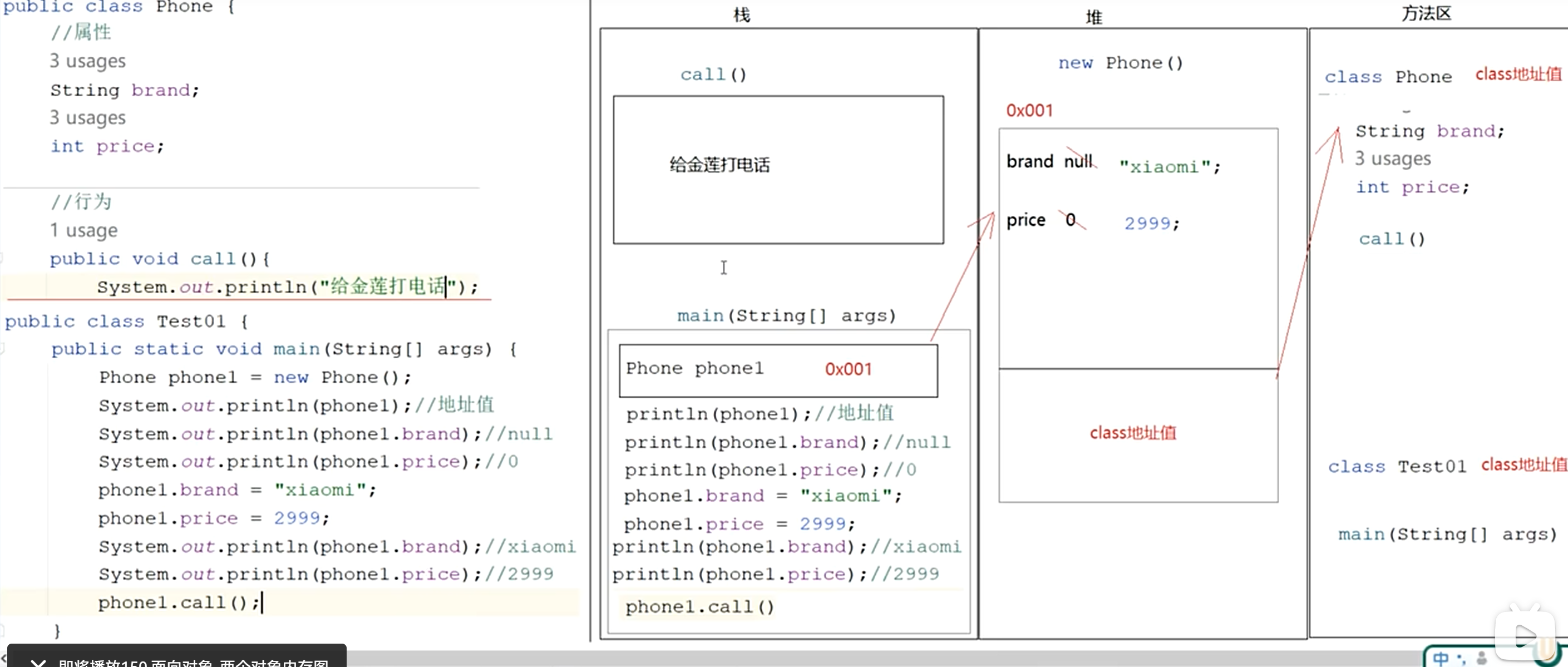Screen dimensions: 1568x667
Task: Click the horizontal scrollbar track at bottom
Action: click(x=852, y=658)
